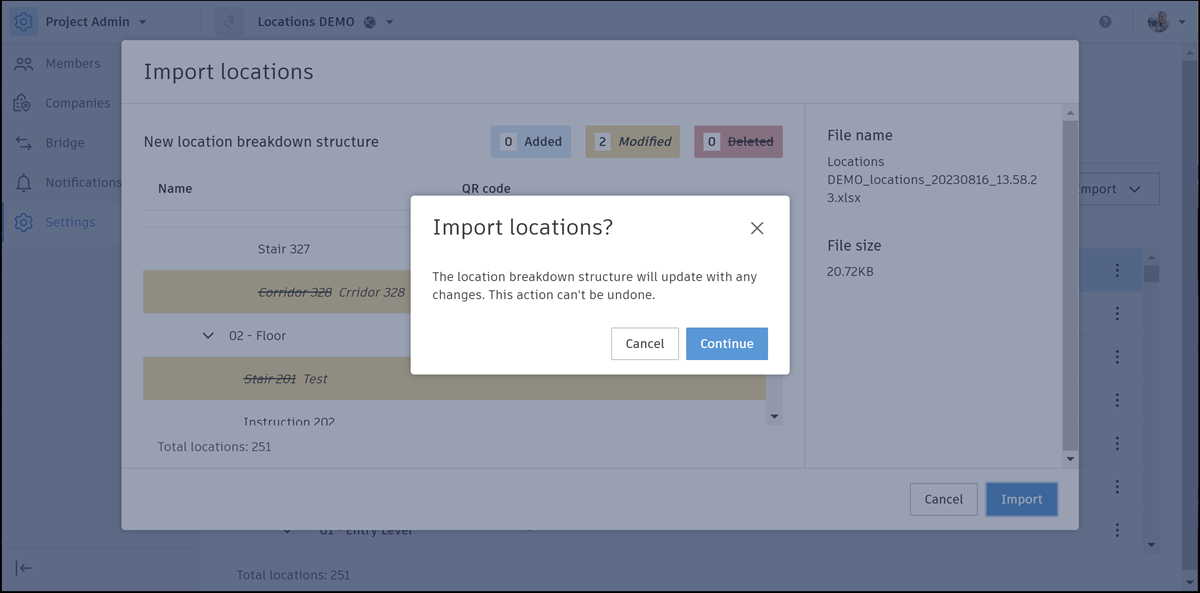Click Continue to confirm import
Image resolution: width=1200 pixels, height=593 pixels.
point(726,344)
